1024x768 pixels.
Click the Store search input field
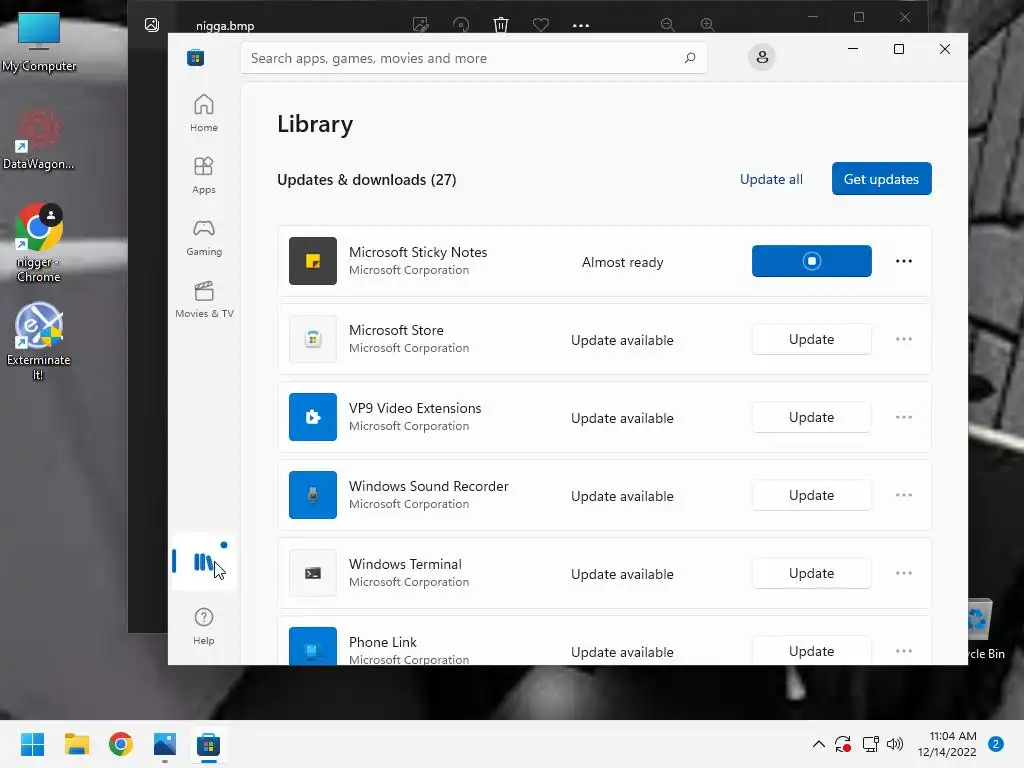(474, 58)
